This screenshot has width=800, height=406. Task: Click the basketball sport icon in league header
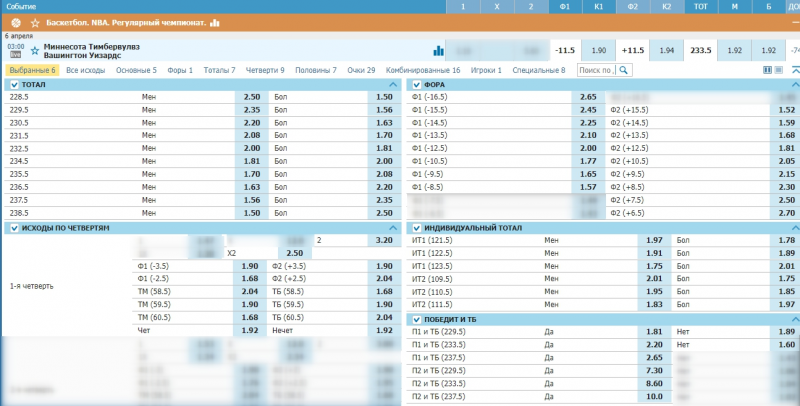(x=15, y=21)
